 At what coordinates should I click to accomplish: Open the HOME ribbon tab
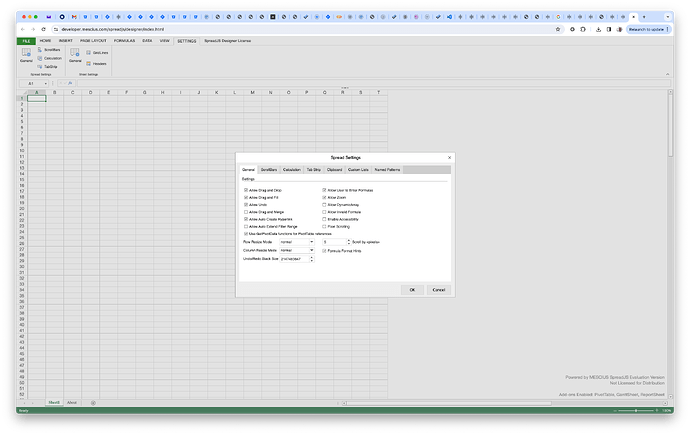point(45,40)
